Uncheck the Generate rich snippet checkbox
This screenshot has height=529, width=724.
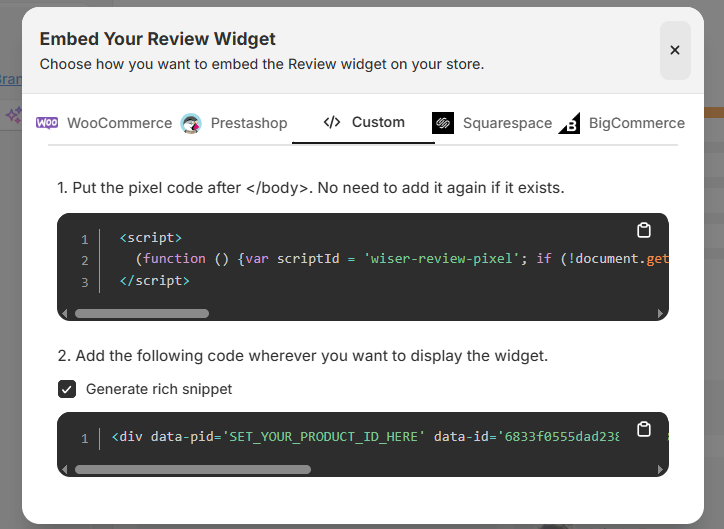coord(67,389)
